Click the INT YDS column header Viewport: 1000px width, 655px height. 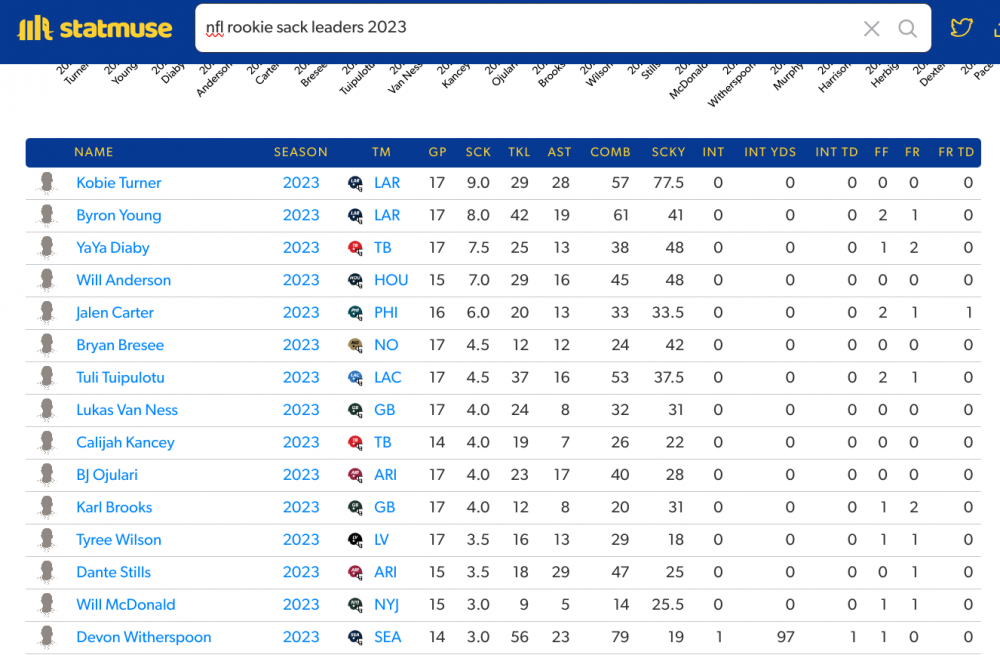[x=770, y=152]
